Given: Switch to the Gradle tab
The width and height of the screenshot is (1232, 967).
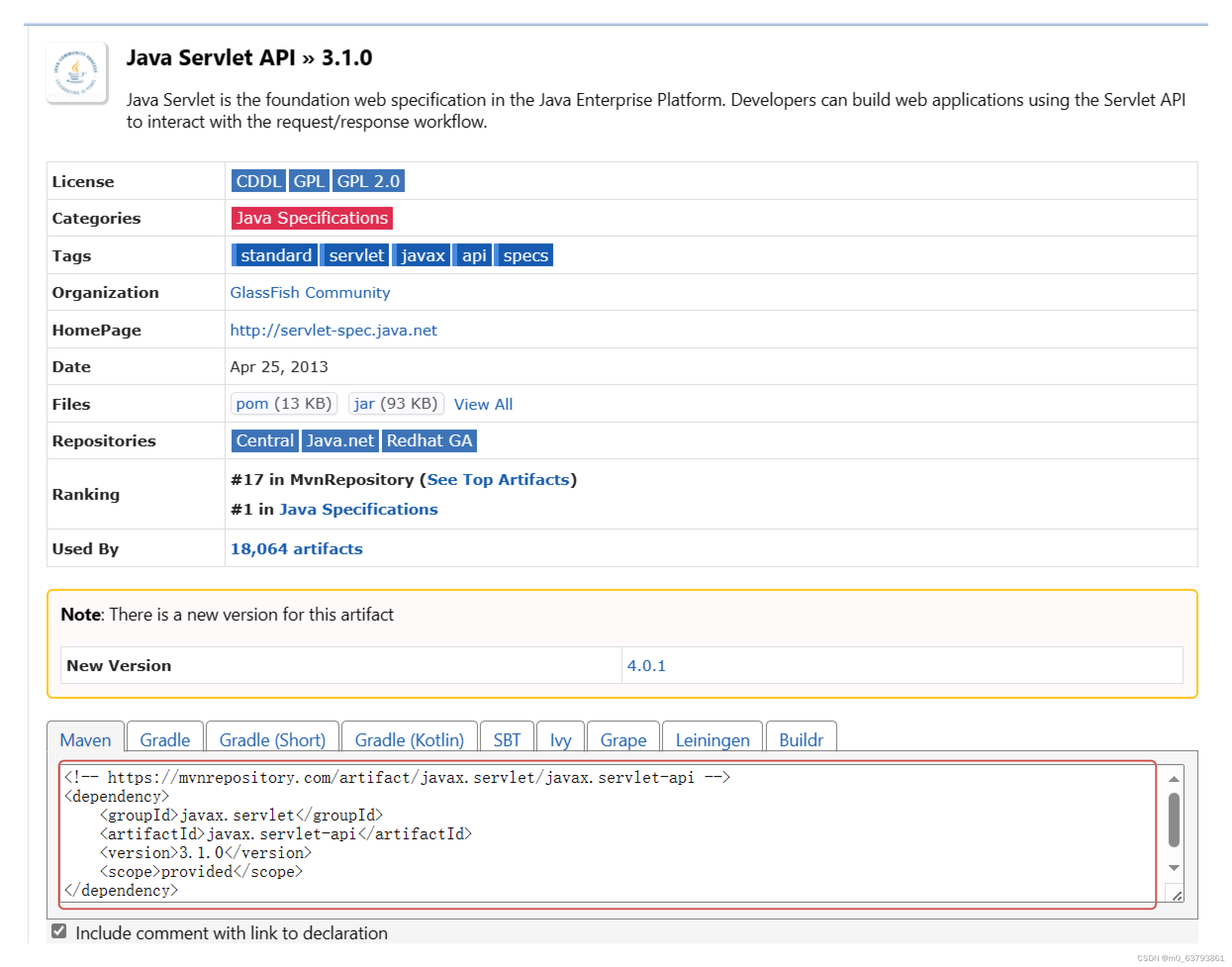Looking at the screenshot, I should click(164, 739).
